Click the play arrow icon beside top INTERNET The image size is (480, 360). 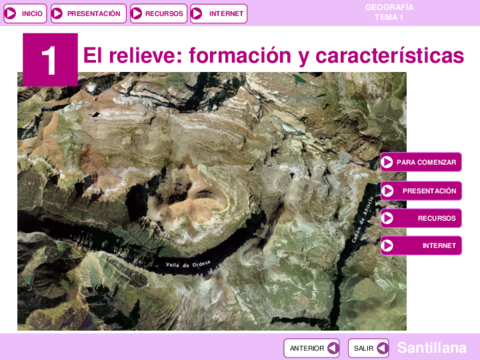click(197, 14)
